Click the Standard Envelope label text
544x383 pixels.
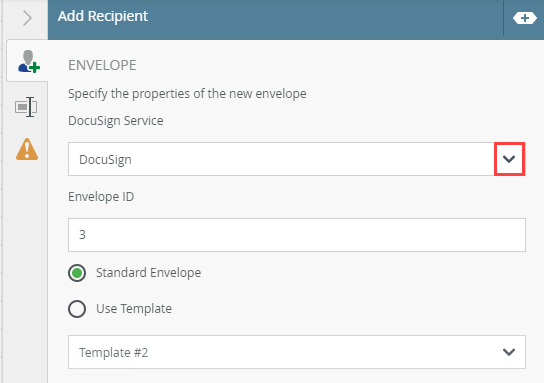[148, 273]
